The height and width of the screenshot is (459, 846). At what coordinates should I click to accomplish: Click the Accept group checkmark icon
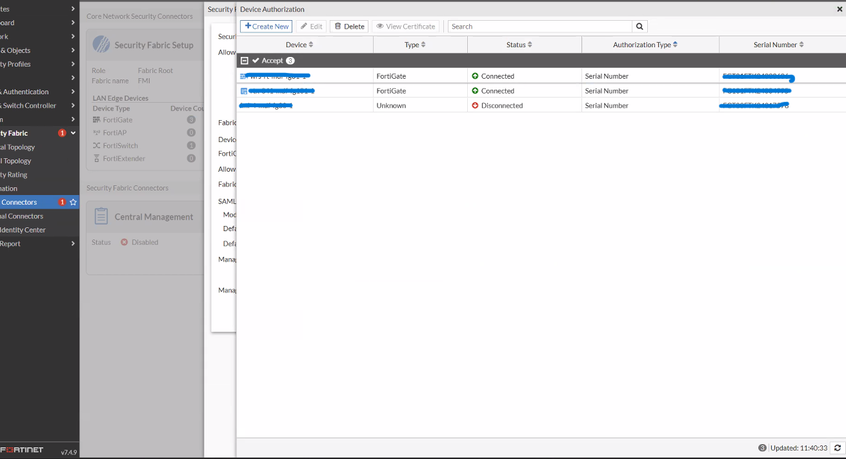256,60
